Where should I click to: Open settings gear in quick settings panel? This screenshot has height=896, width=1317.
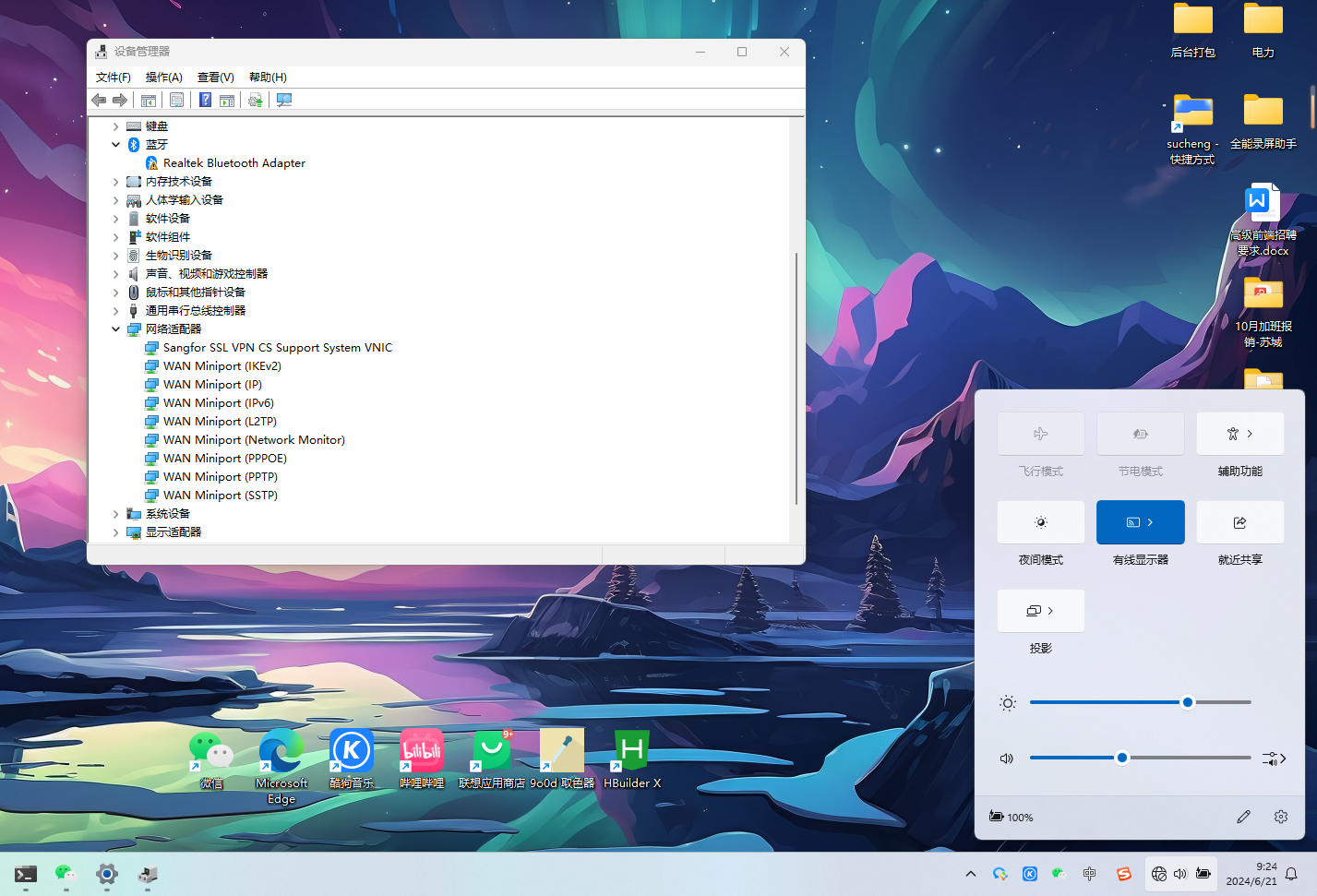coord(1281,817)
